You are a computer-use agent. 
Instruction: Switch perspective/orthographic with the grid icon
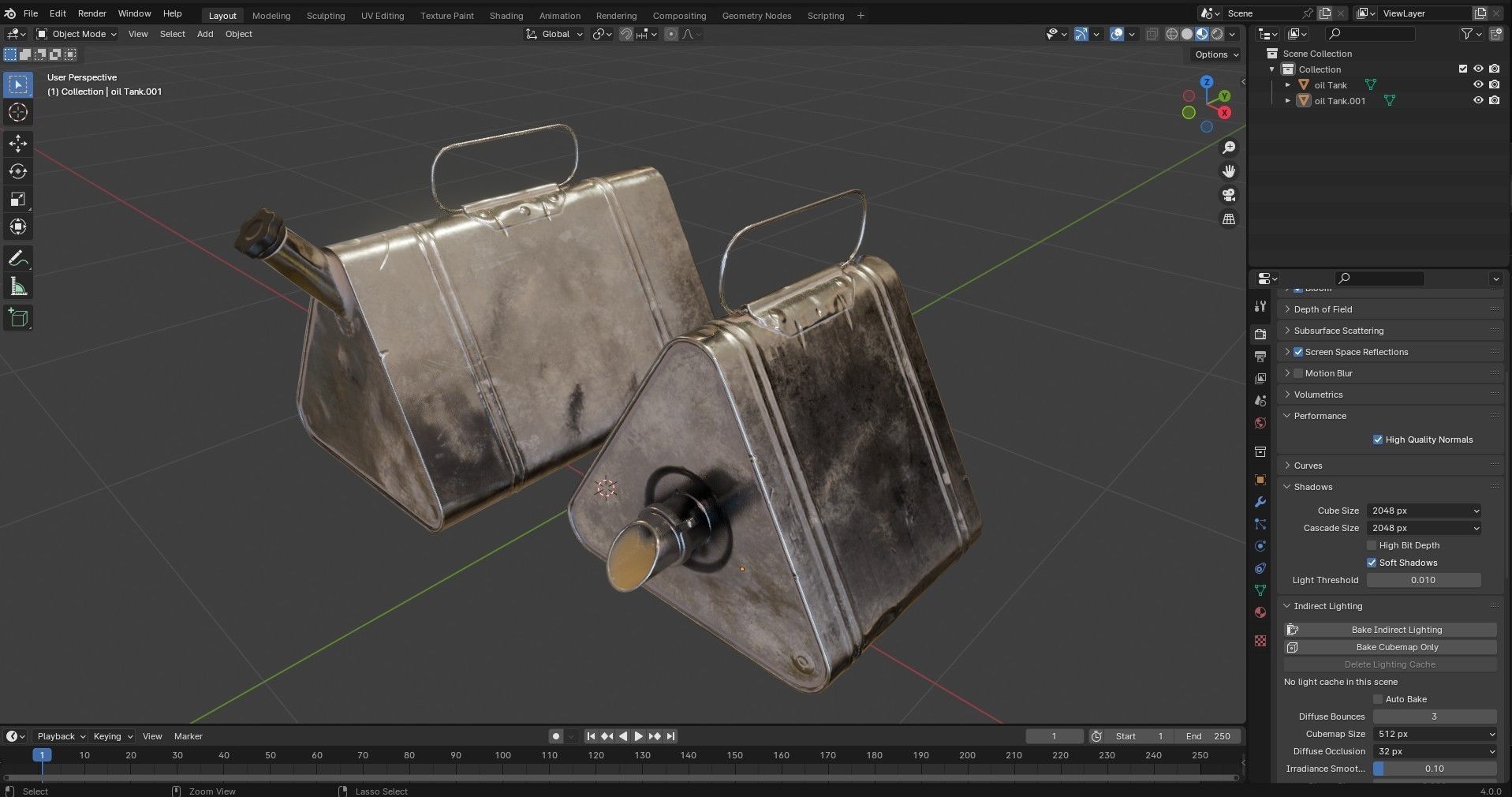(1229, 219)
